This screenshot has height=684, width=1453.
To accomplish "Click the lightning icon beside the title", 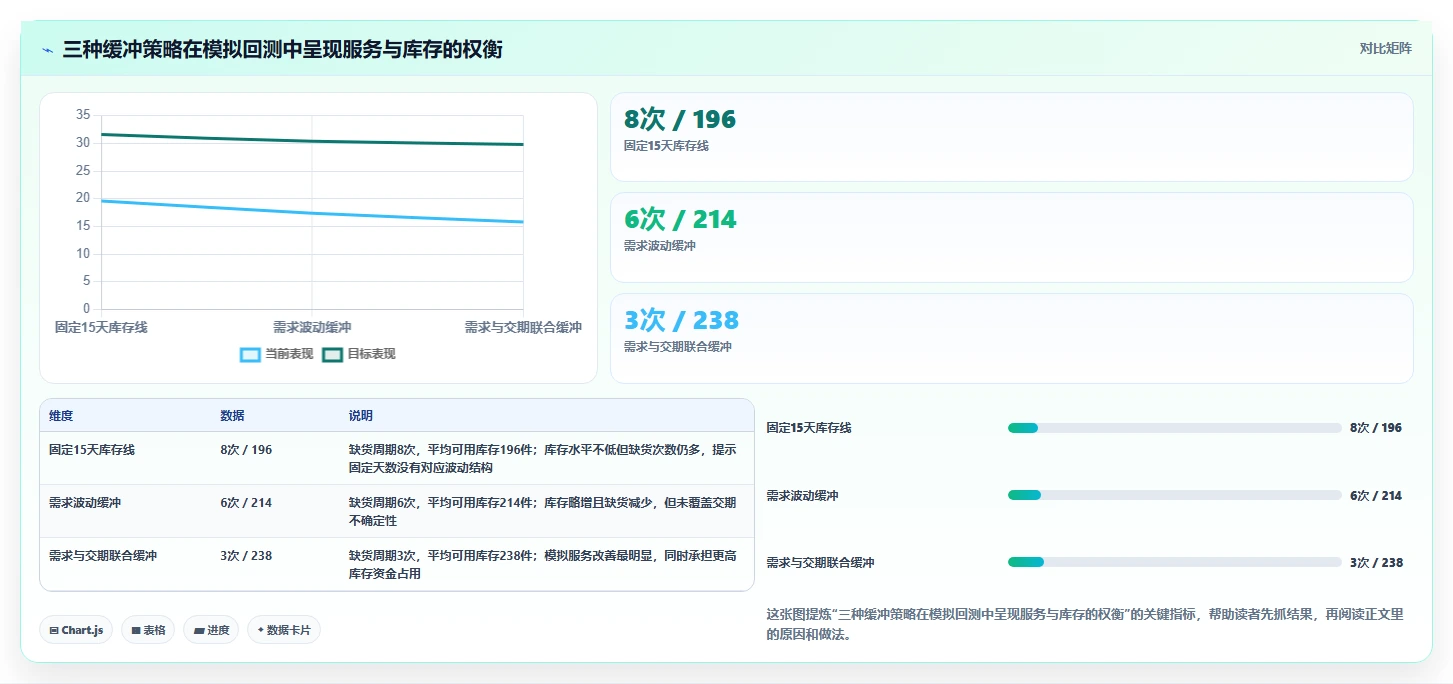I will point(47,49).
